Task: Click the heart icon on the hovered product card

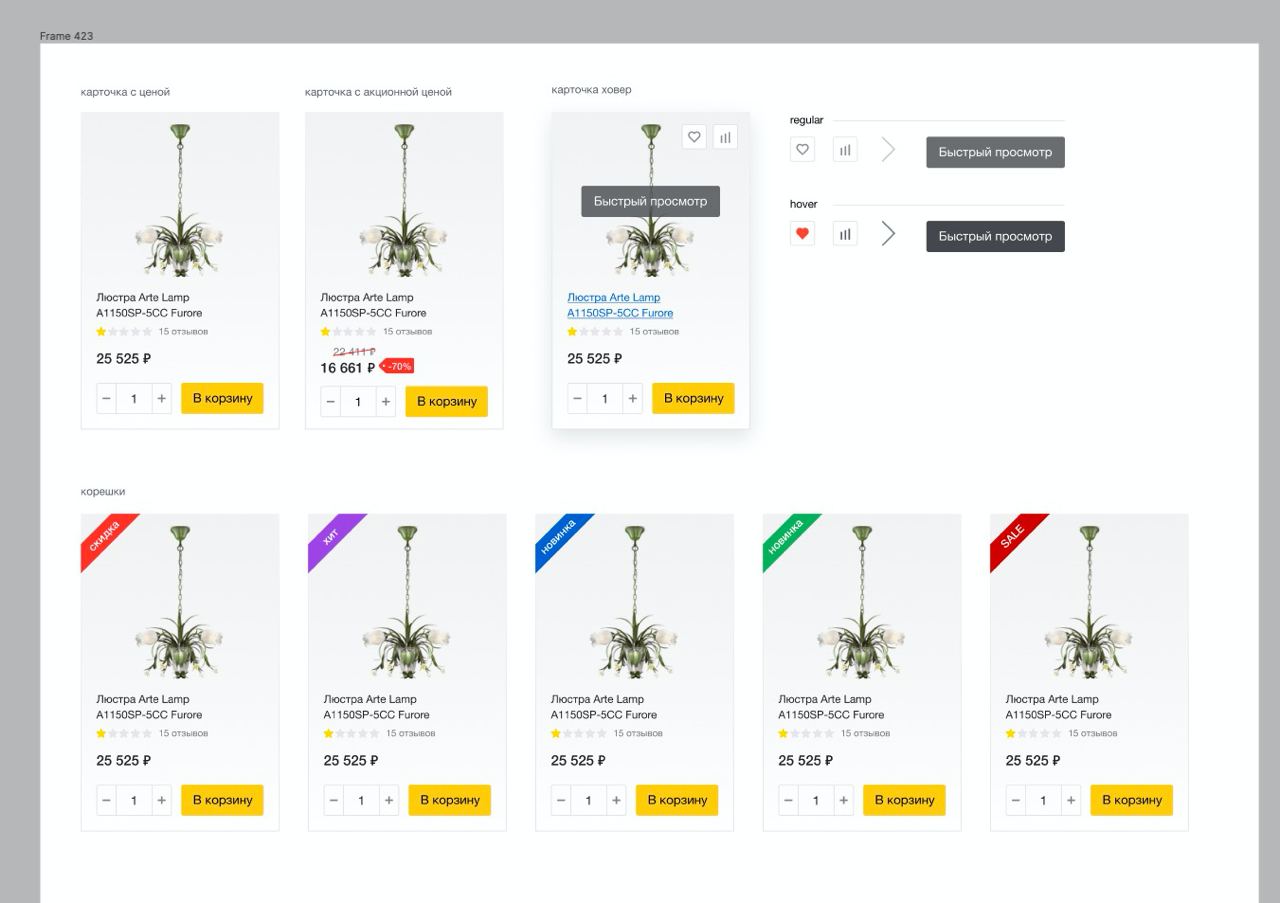Action: tap(694, 137)
